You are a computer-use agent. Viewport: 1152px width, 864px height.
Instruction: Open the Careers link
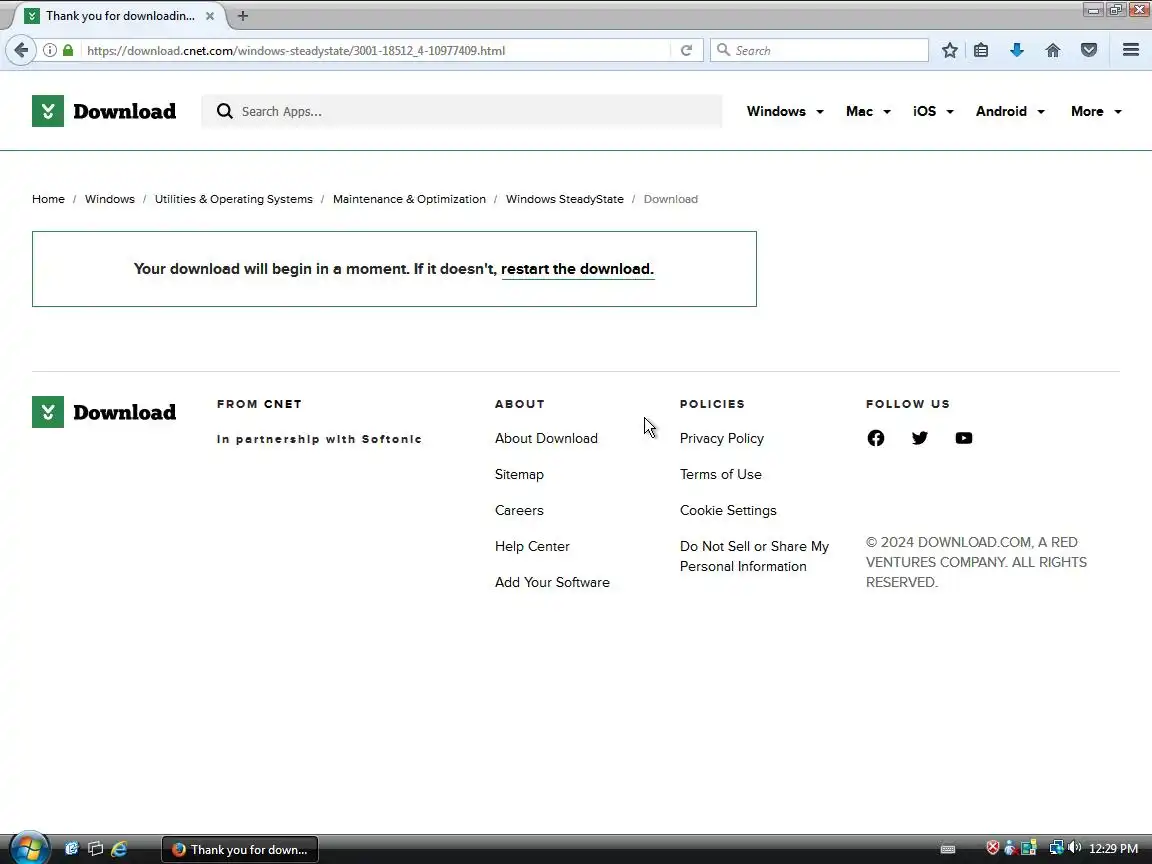(x=519, y=510)
